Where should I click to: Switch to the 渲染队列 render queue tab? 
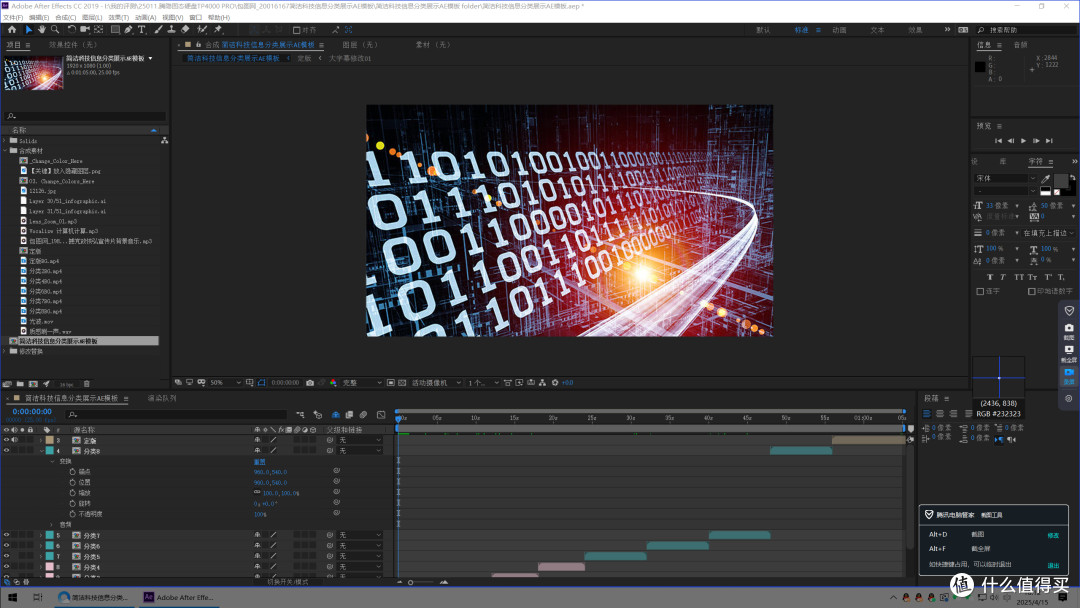click(x=162, y=399)
